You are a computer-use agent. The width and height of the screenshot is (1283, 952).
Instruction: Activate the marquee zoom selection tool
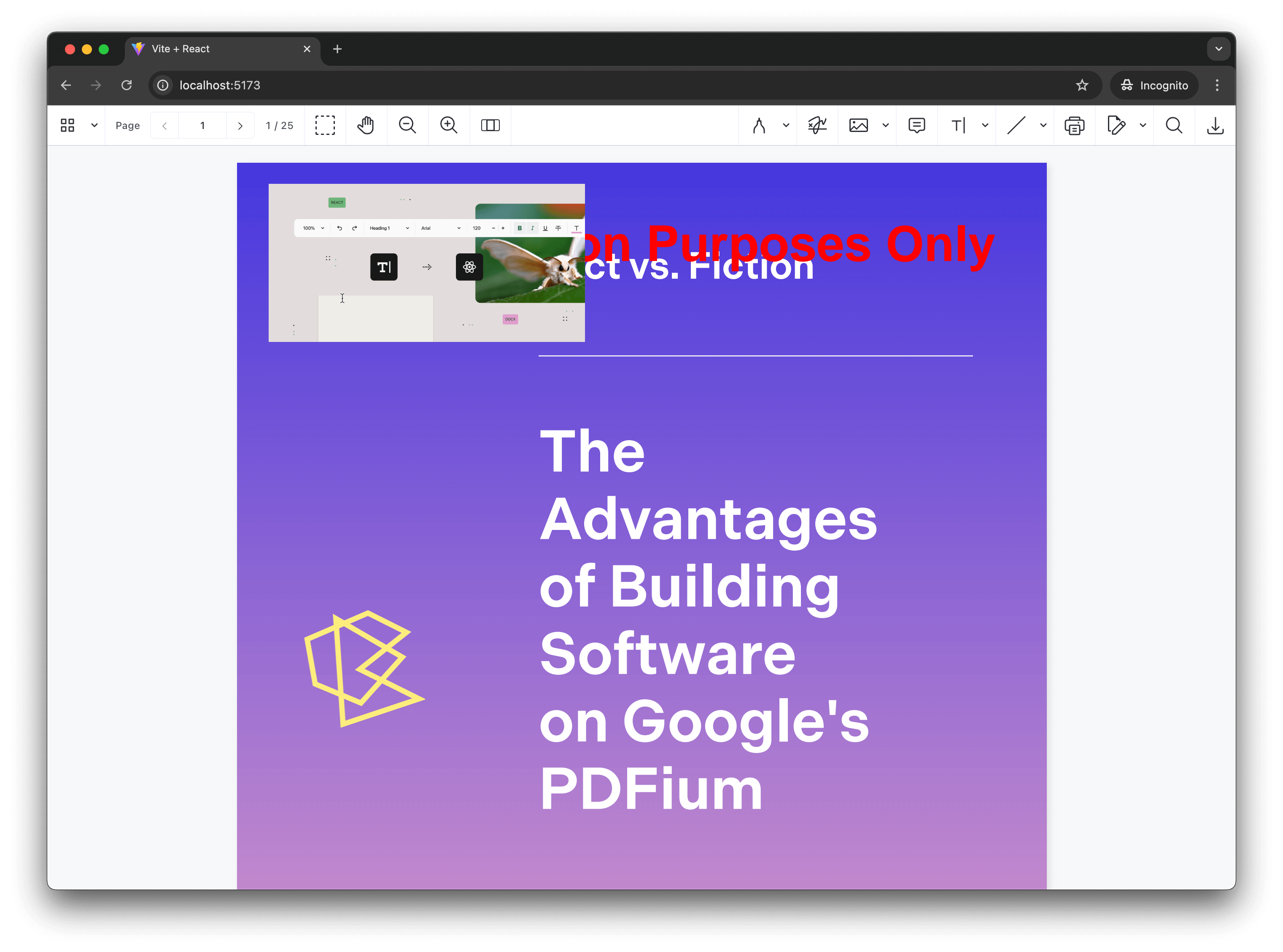[x=326, y=125]
